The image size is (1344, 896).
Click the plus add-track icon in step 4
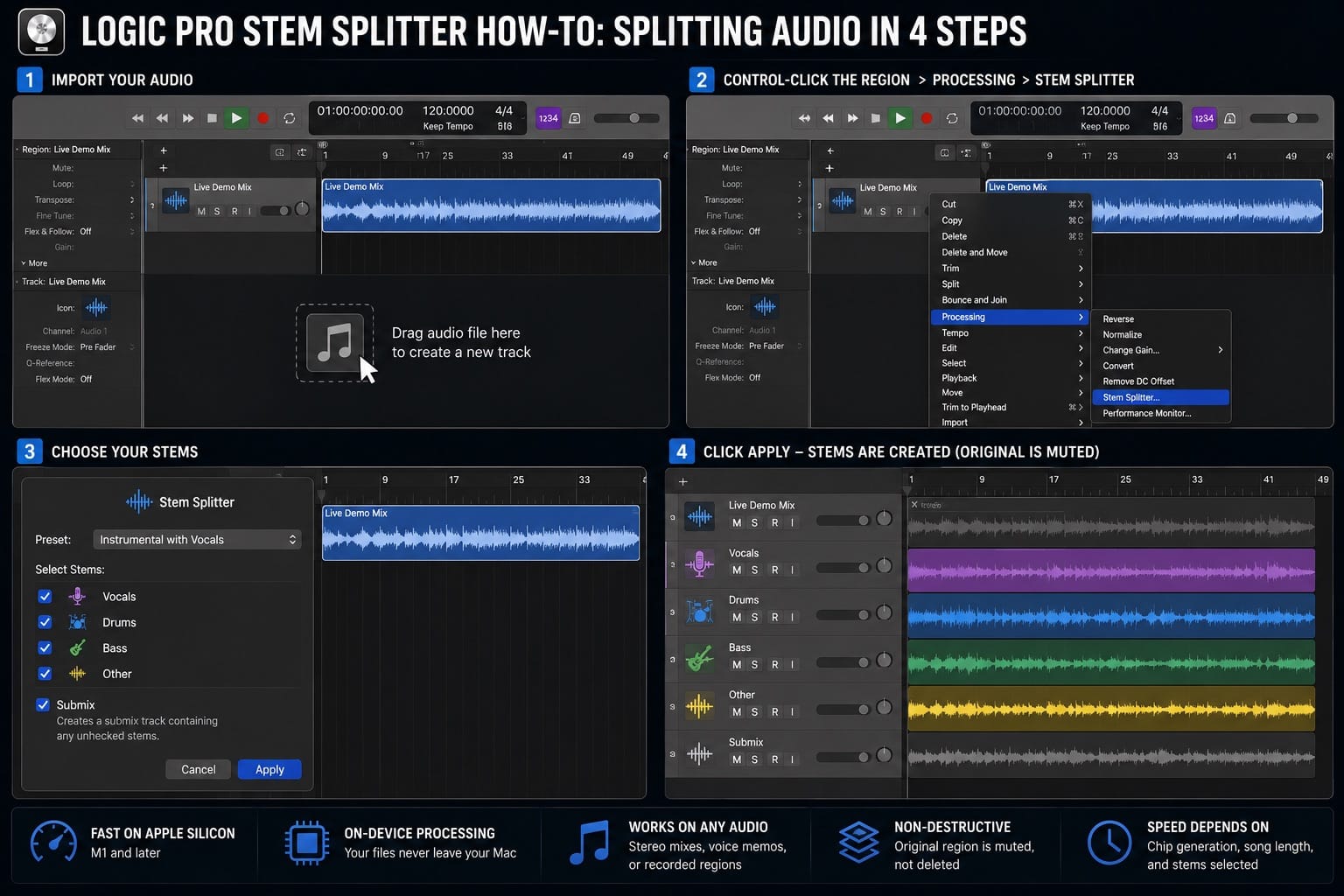click(x=683, y=482)
